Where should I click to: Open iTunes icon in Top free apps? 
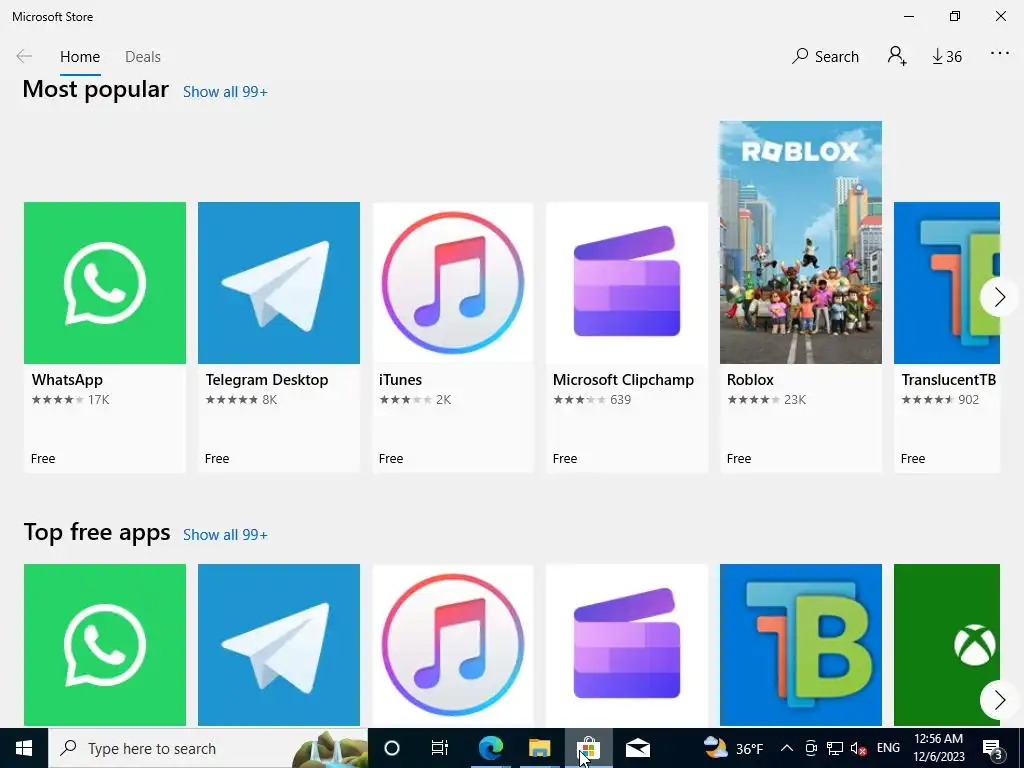tap(453, 645)
